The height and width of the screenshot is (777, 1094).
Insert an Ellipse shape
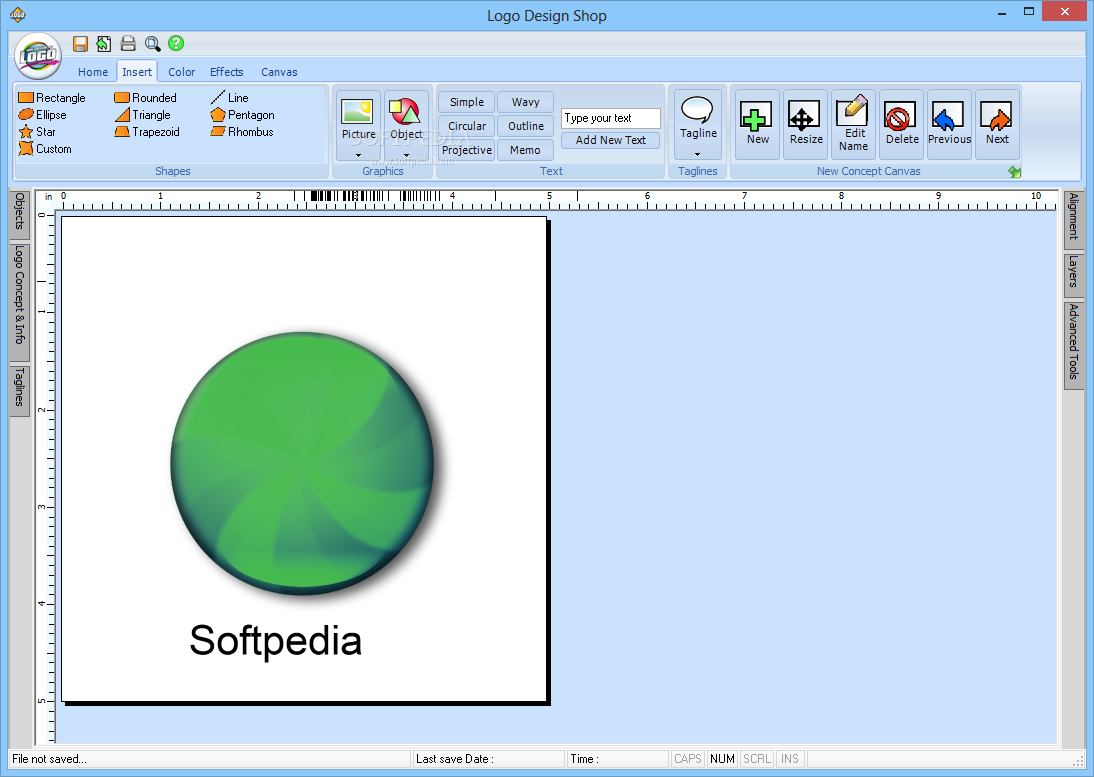(x=43, y=114)
